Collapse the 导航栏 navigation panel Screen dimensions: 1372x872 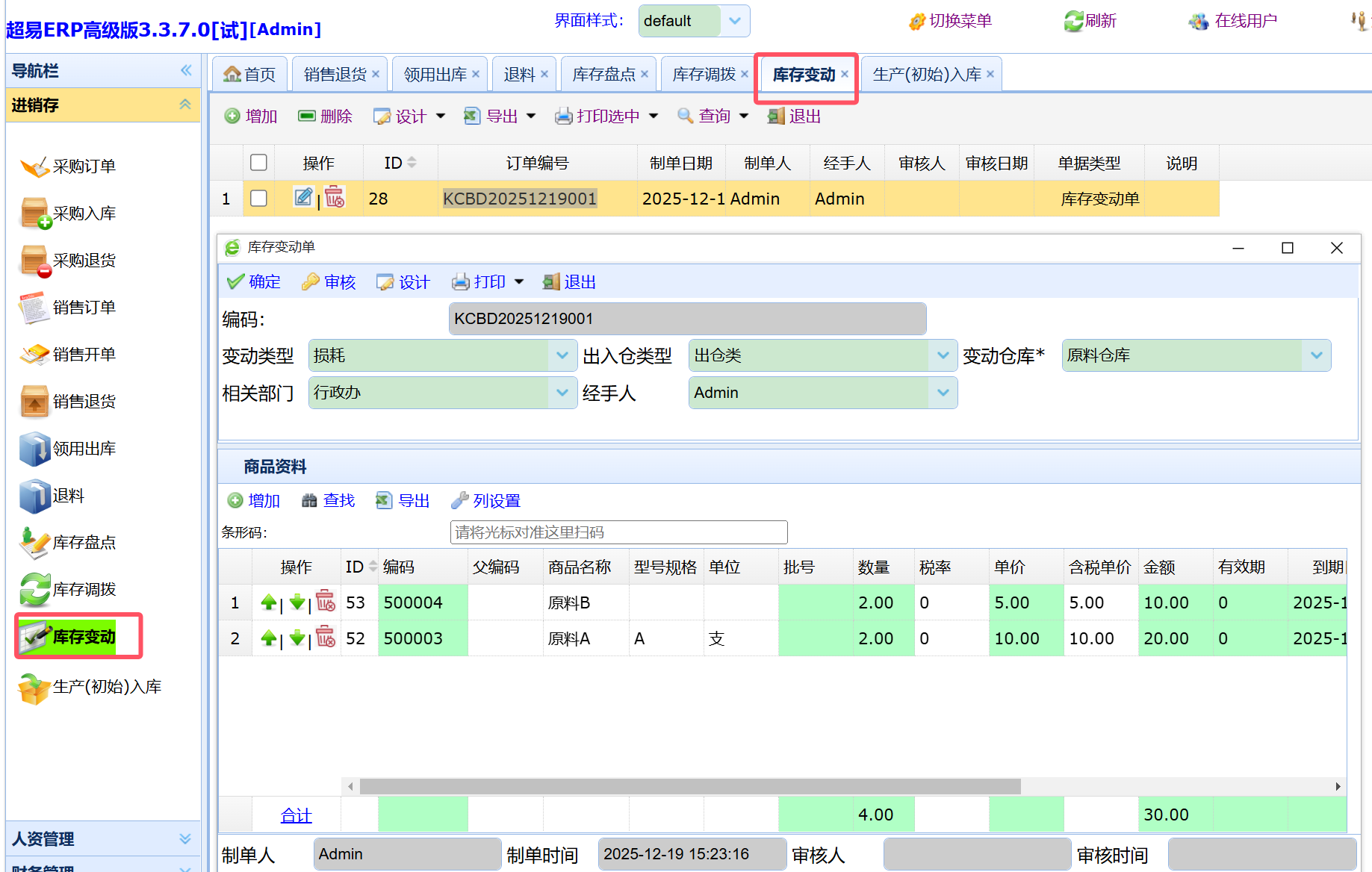tap(186, 71)
